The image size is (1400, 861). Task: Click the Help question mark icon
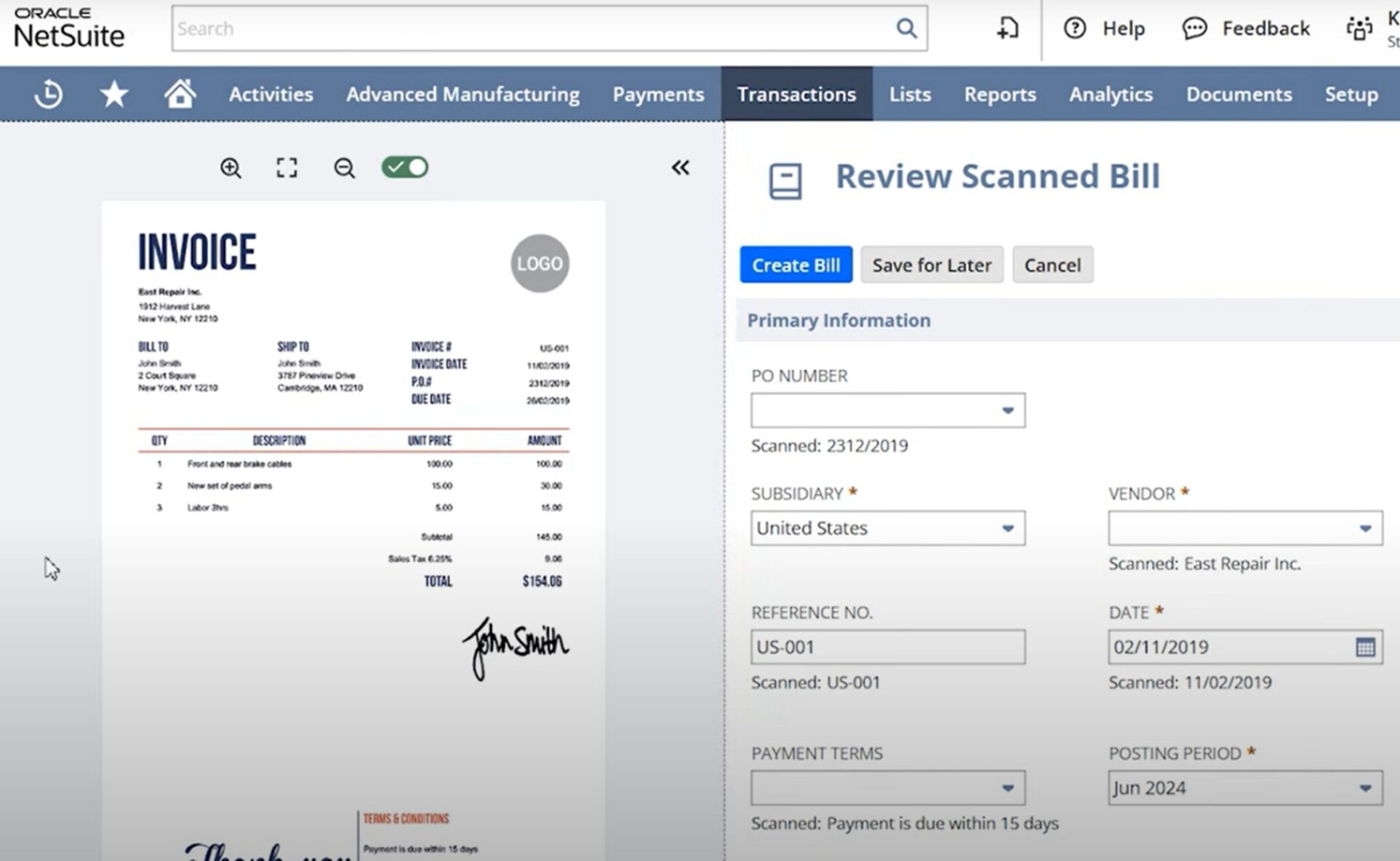[1075, 28]
